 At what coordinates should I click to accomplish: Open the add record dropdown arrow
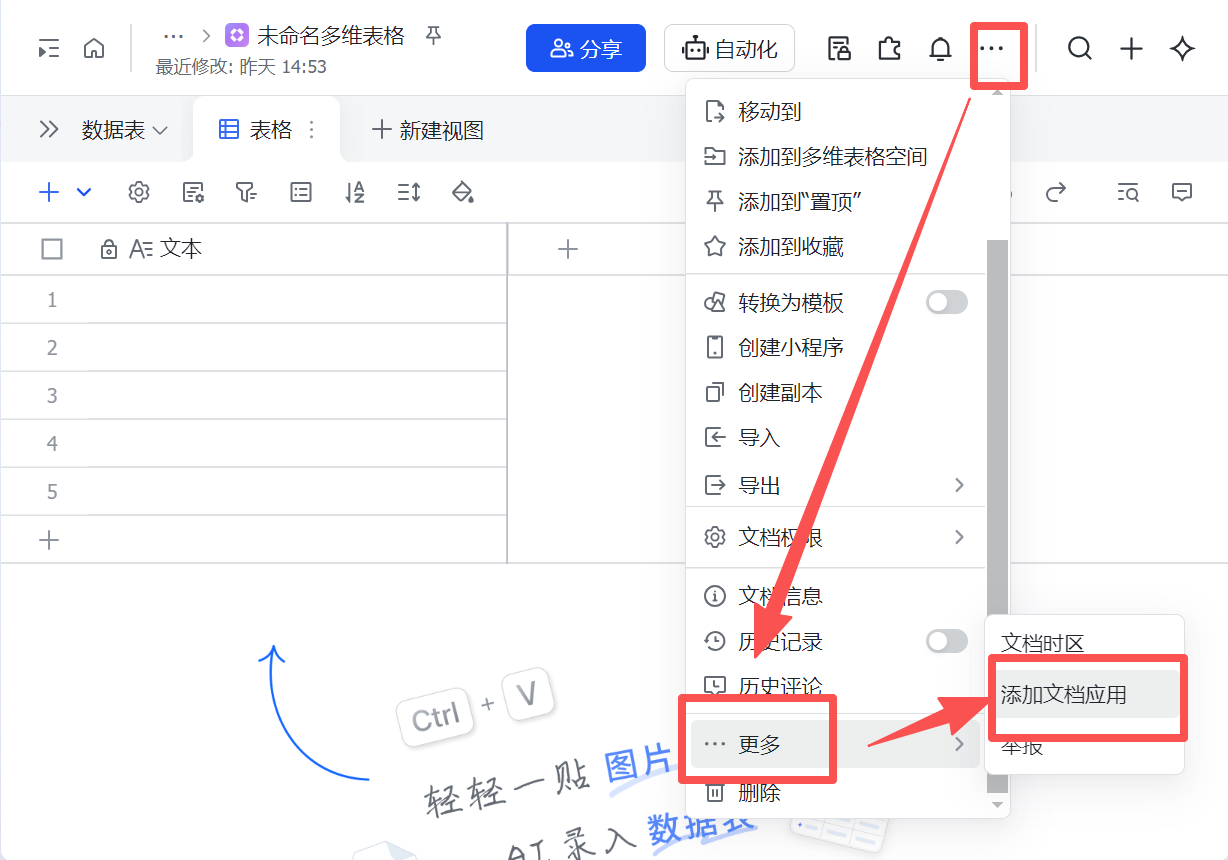(84, 192)
